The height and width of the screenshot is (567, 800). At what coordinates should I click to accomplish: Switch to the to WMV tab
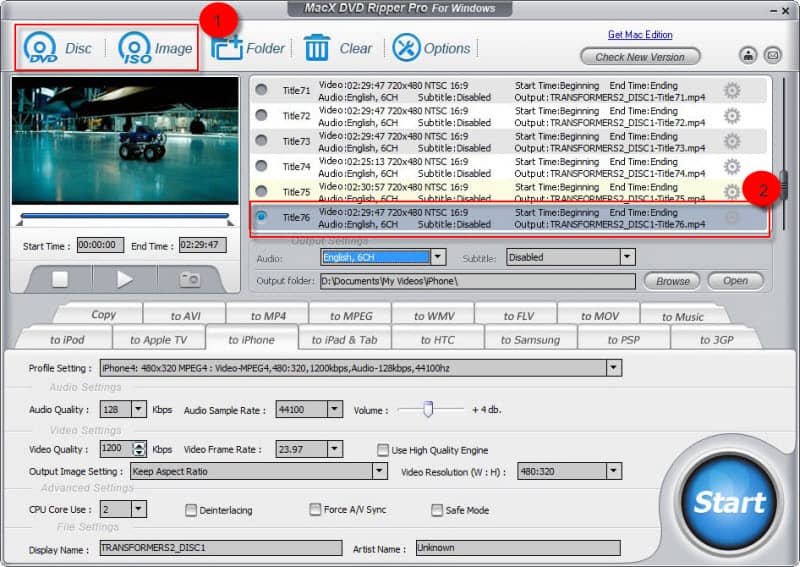[434, 316]
